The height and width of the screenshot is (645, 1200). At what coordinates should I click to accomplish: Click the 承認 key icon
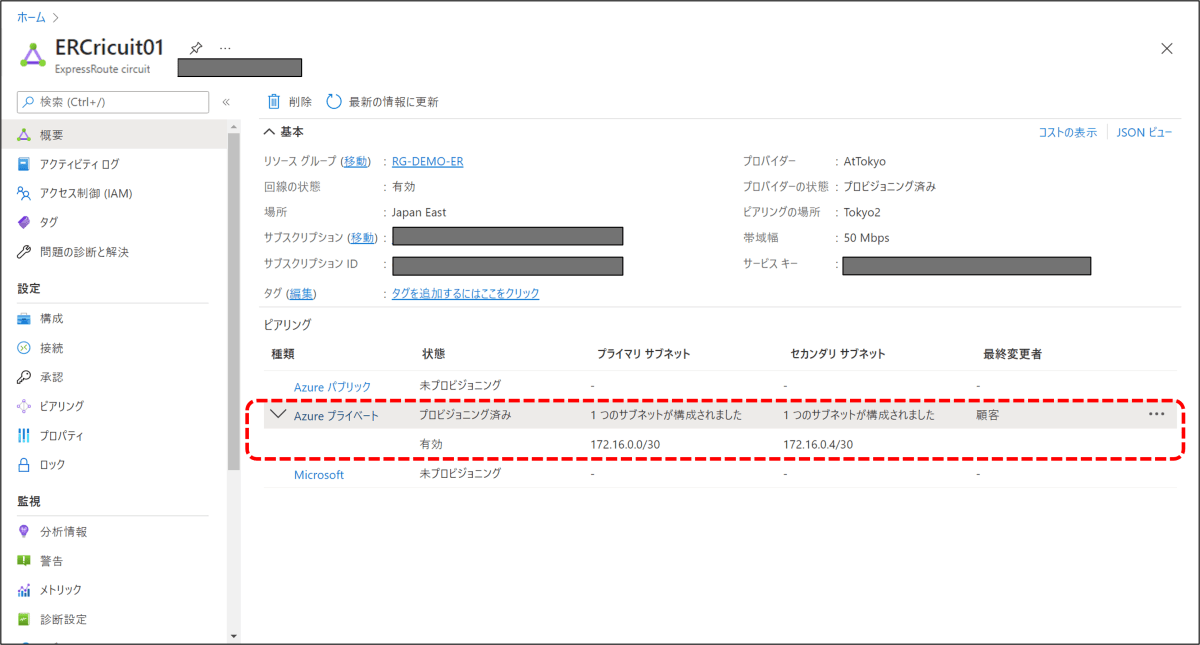click(x=25, y=377)
